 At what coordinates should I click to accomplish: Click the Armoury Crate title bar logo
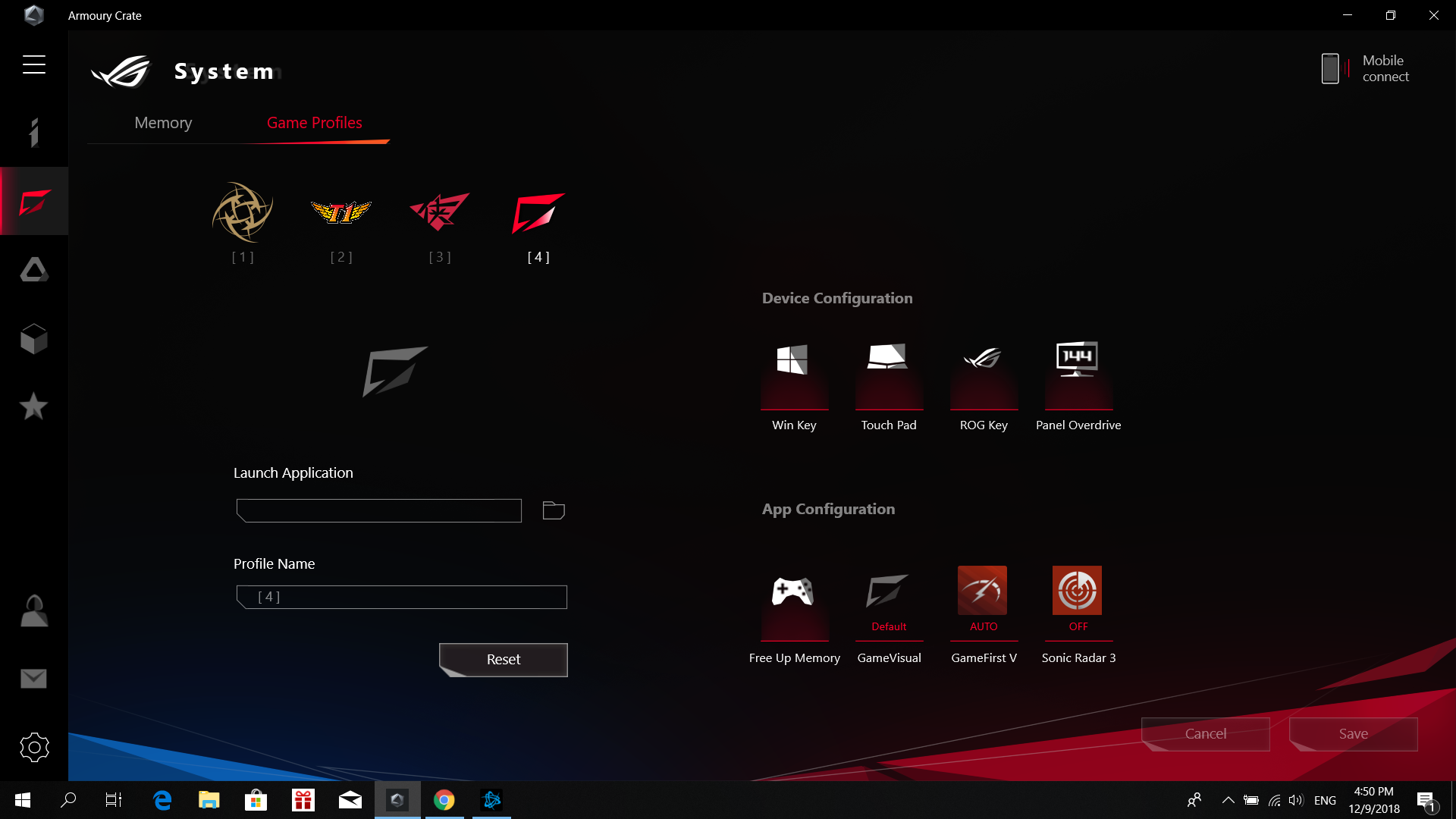(33, 15)
